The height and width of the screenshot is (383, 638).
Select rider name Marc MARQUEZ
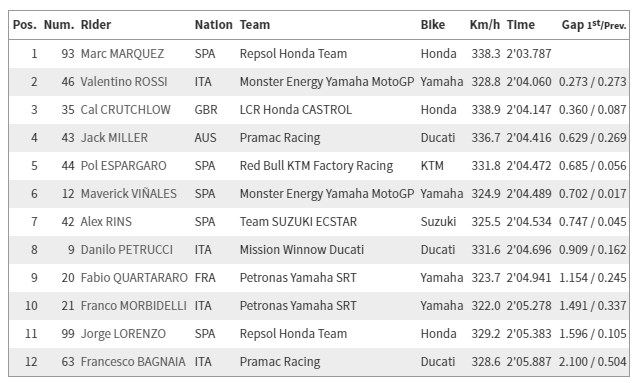click(x=122, y=54)
